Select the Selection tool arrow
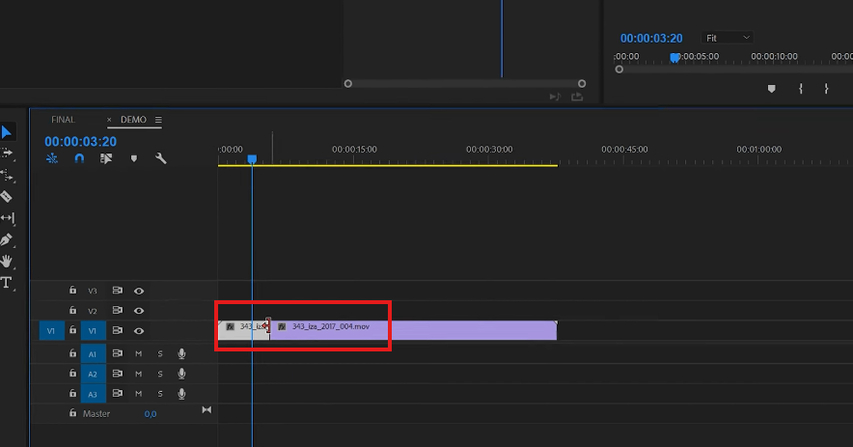 tap(7, 132)
